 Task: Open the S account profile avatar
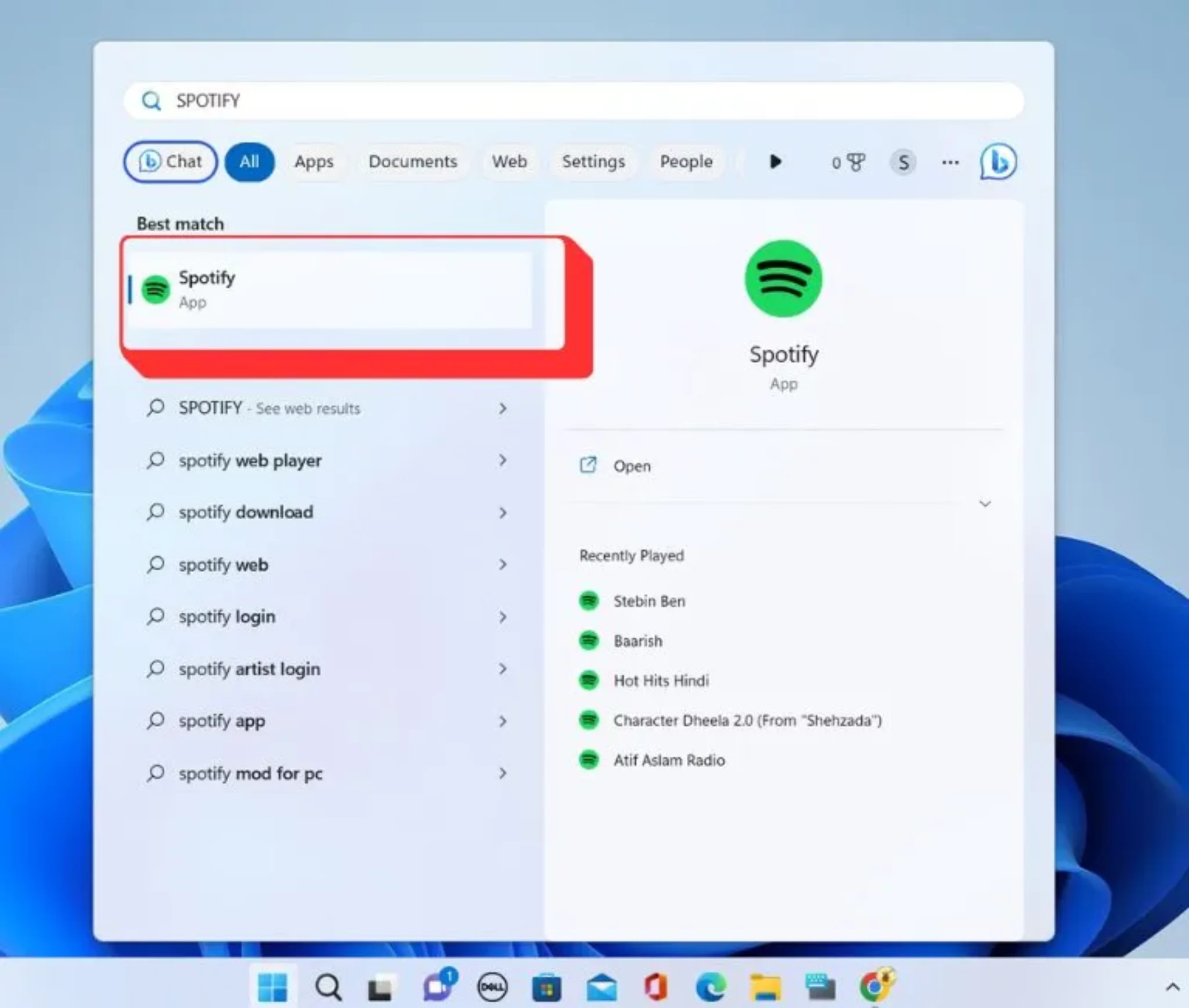903,162
